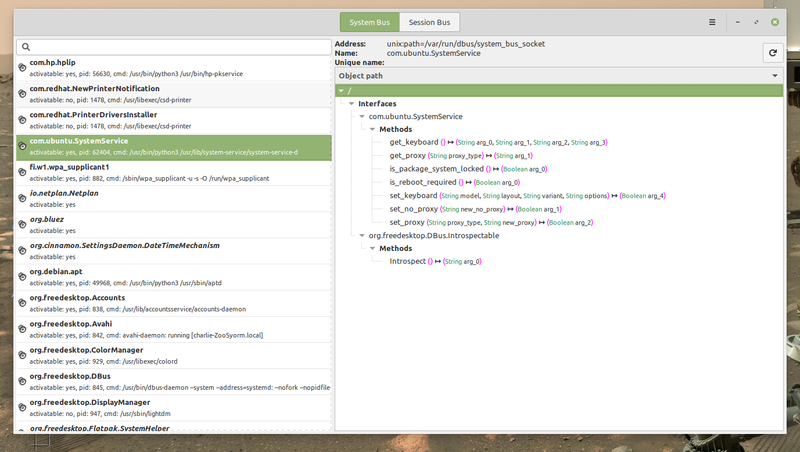Maximize the D-Feet window
The height and width of the screenshot is (452, 800).
click(756, 22)
